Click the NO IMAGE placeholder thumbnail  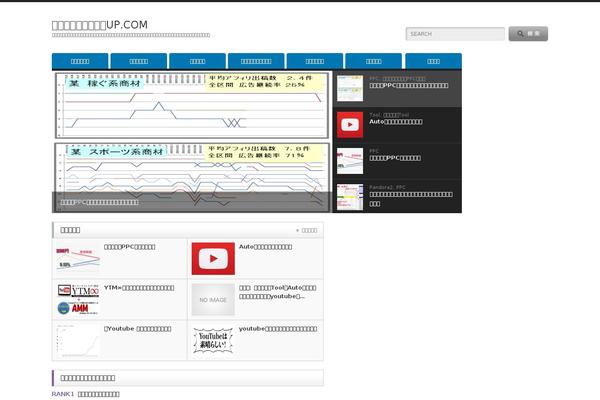tap(213, 300)
